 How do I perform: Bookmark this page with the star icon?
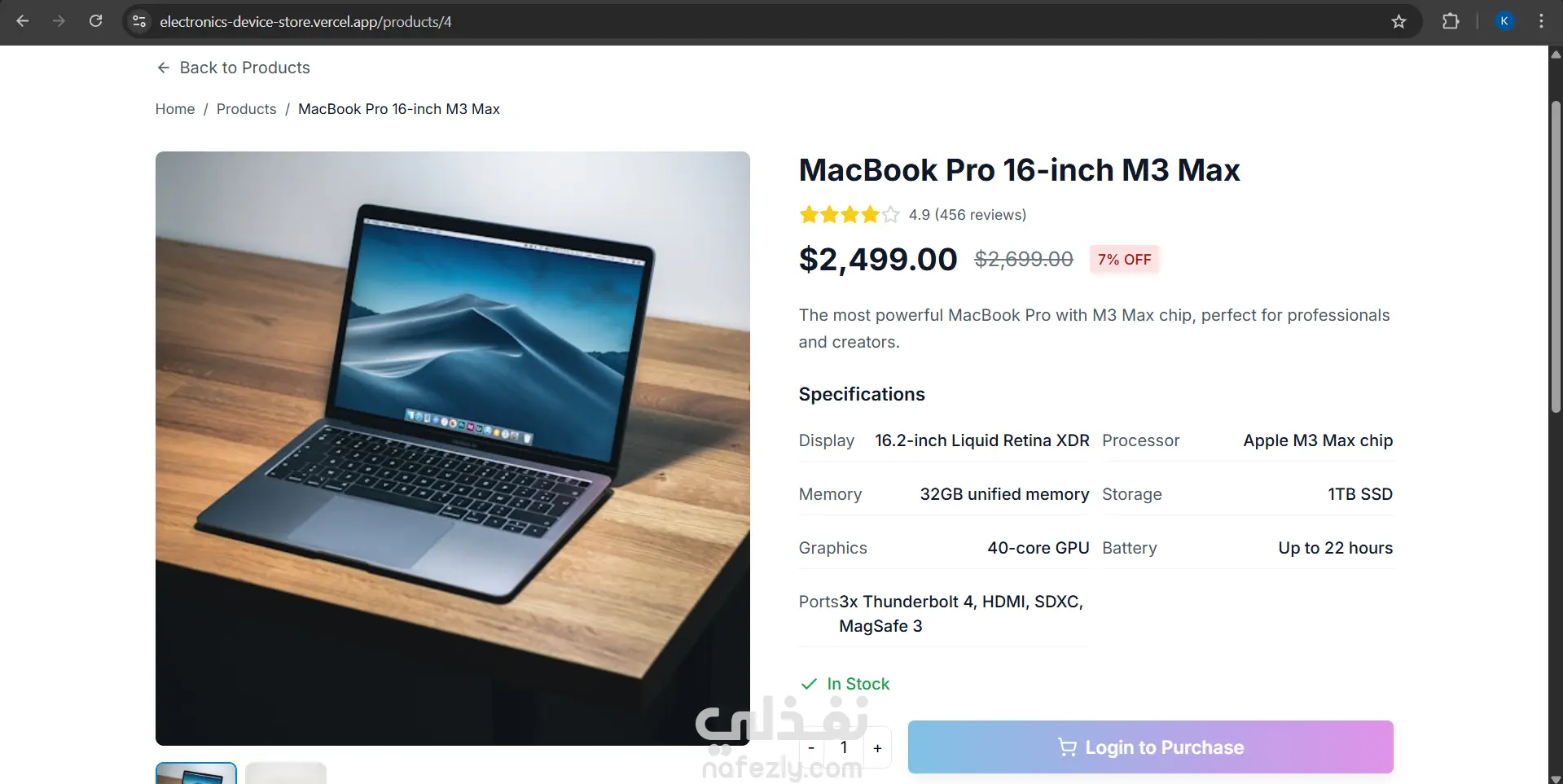[x=1398, y=22]
